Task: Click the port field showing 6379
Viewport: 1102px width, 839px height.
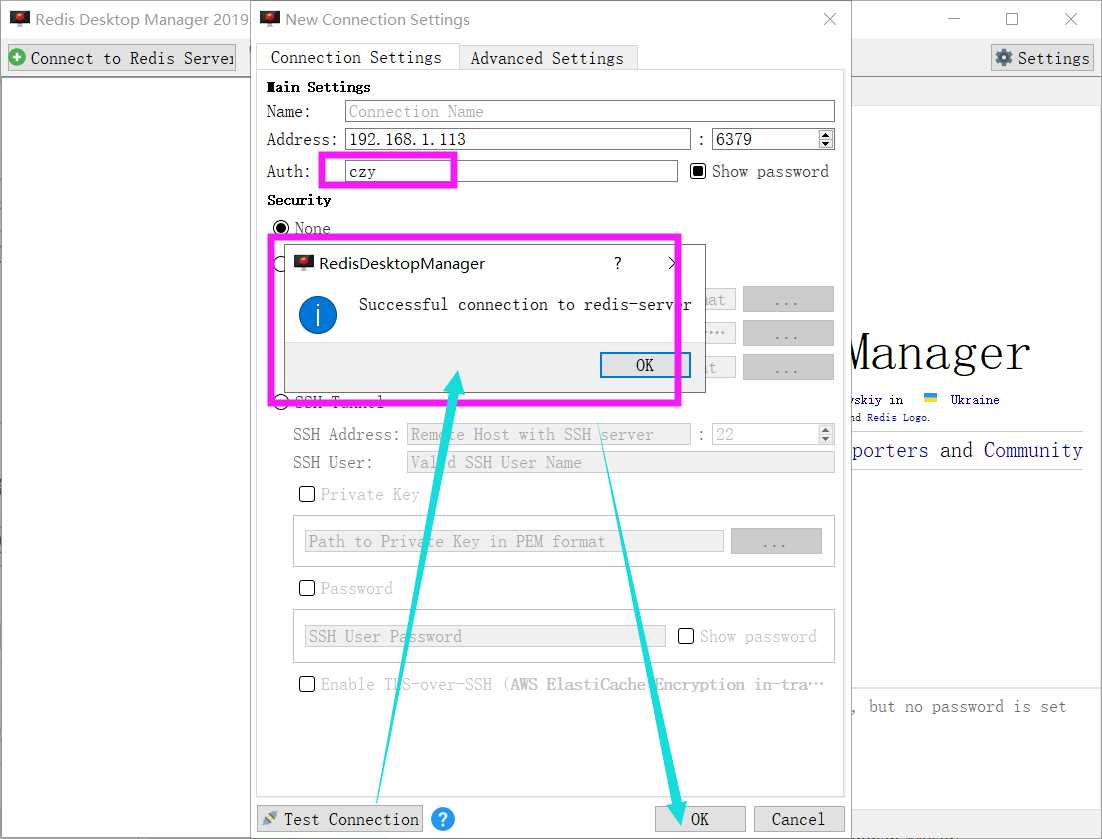Action: coord(765,139)
